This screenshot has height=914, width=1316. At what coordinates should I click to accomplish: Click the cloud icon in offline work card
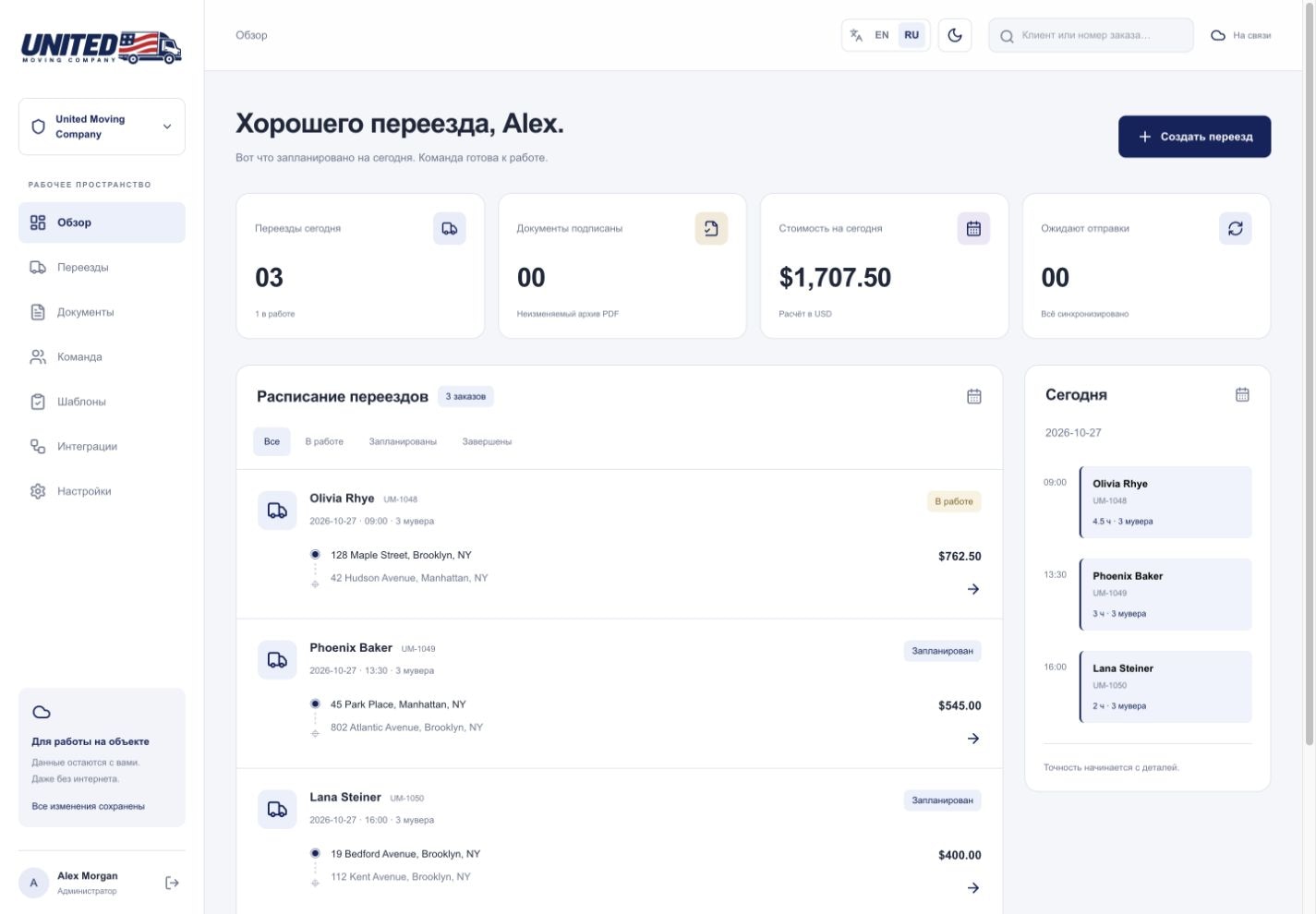42,712
